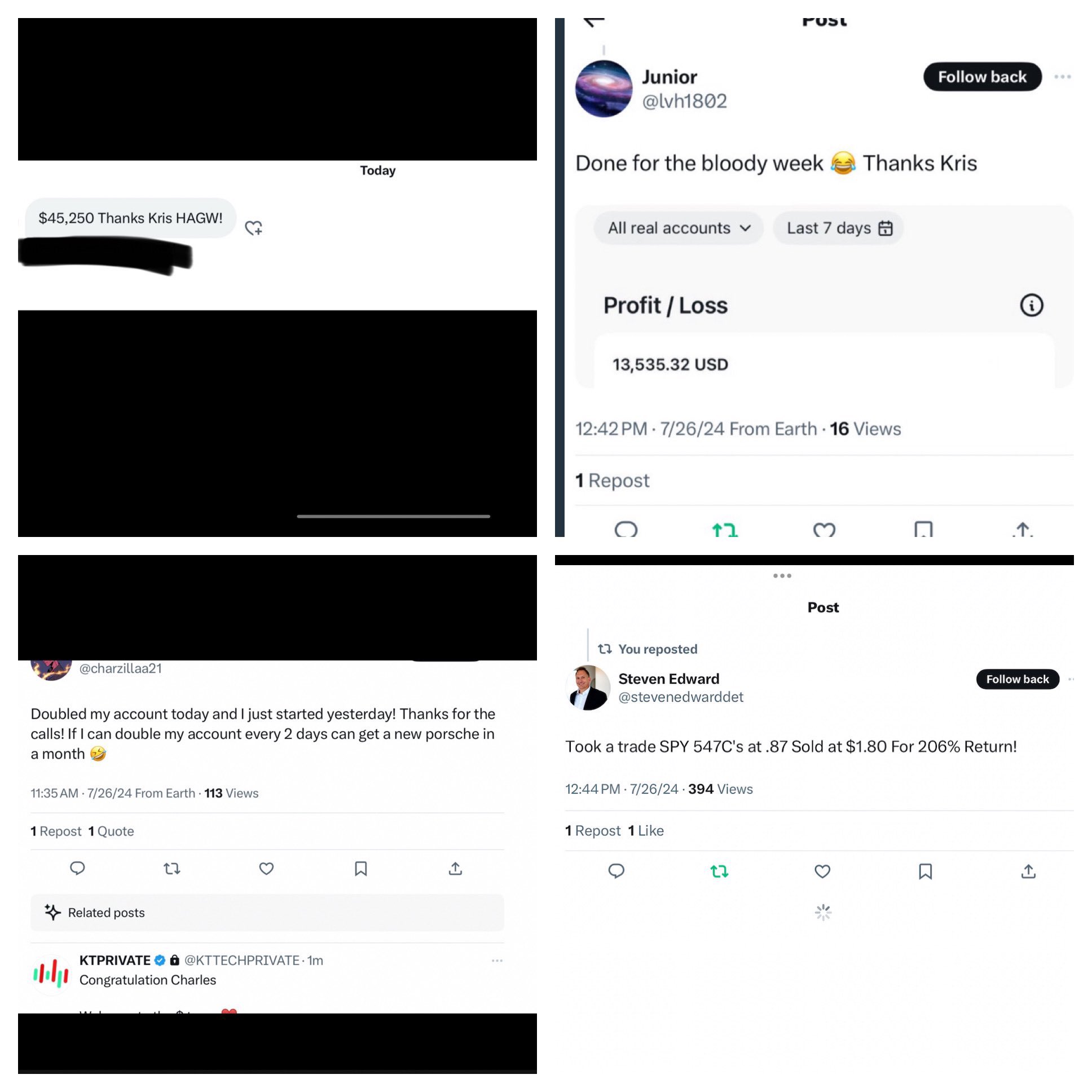Undo the green repost on Steven Edward's post
This screenshot has width=1092, height=1092.
719,871
